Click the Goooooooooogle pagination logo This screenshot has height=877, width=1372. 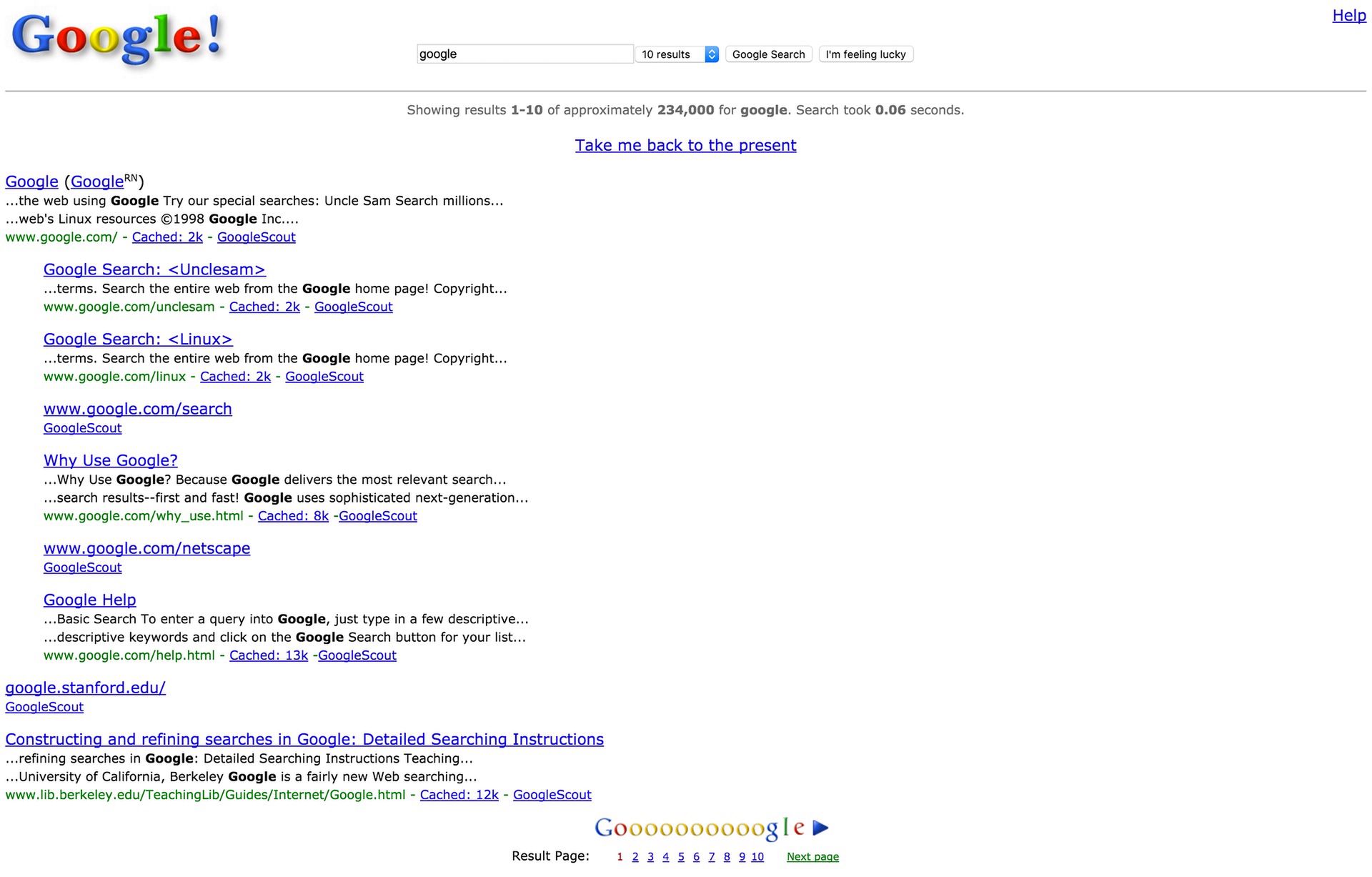[x=700, y=828]
